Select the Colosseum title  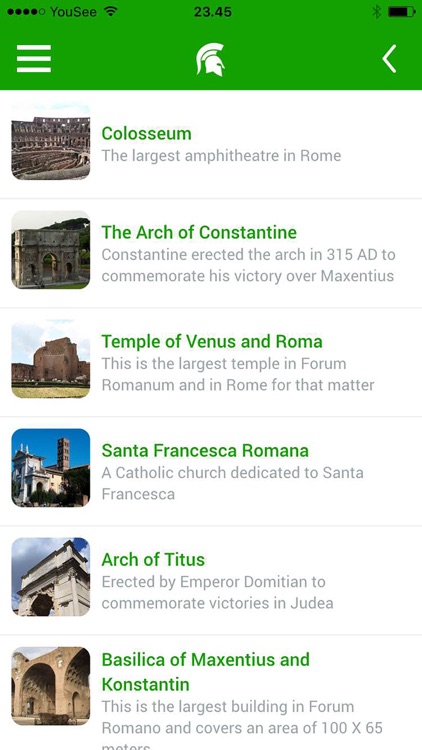(146, 133)
